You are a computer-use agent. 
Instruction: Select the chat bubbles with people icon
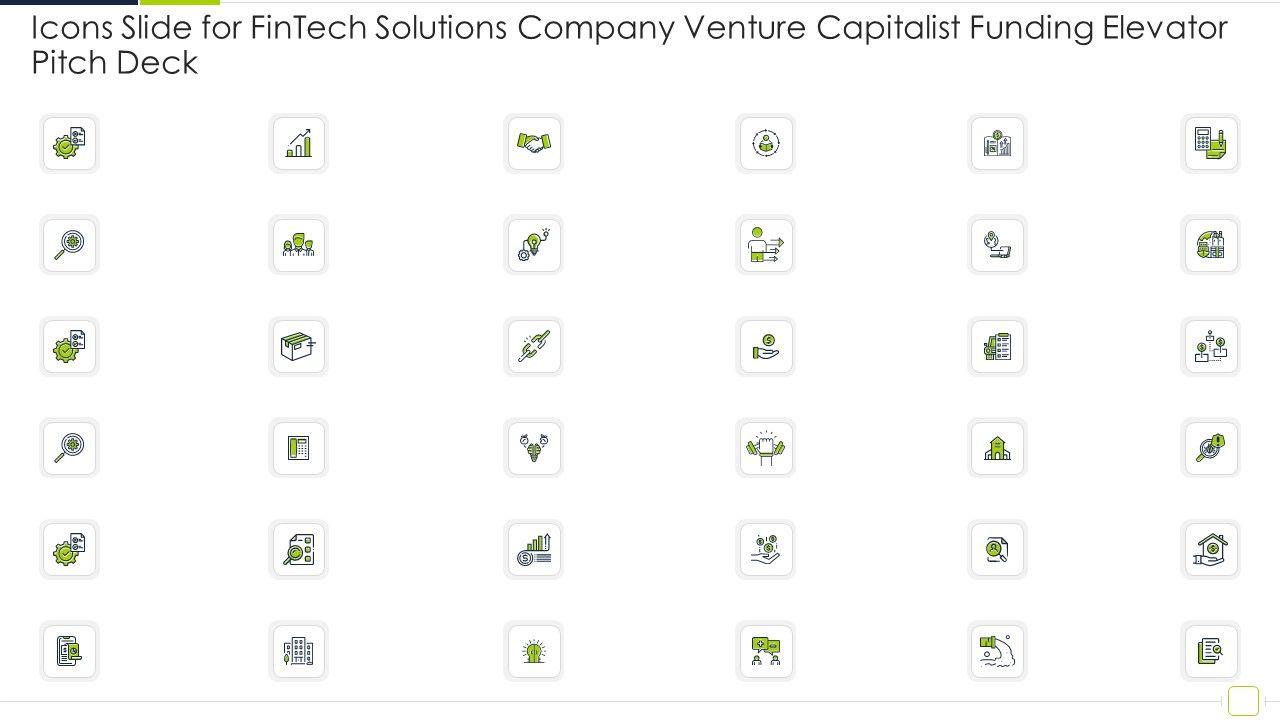[x=766, y=652]
